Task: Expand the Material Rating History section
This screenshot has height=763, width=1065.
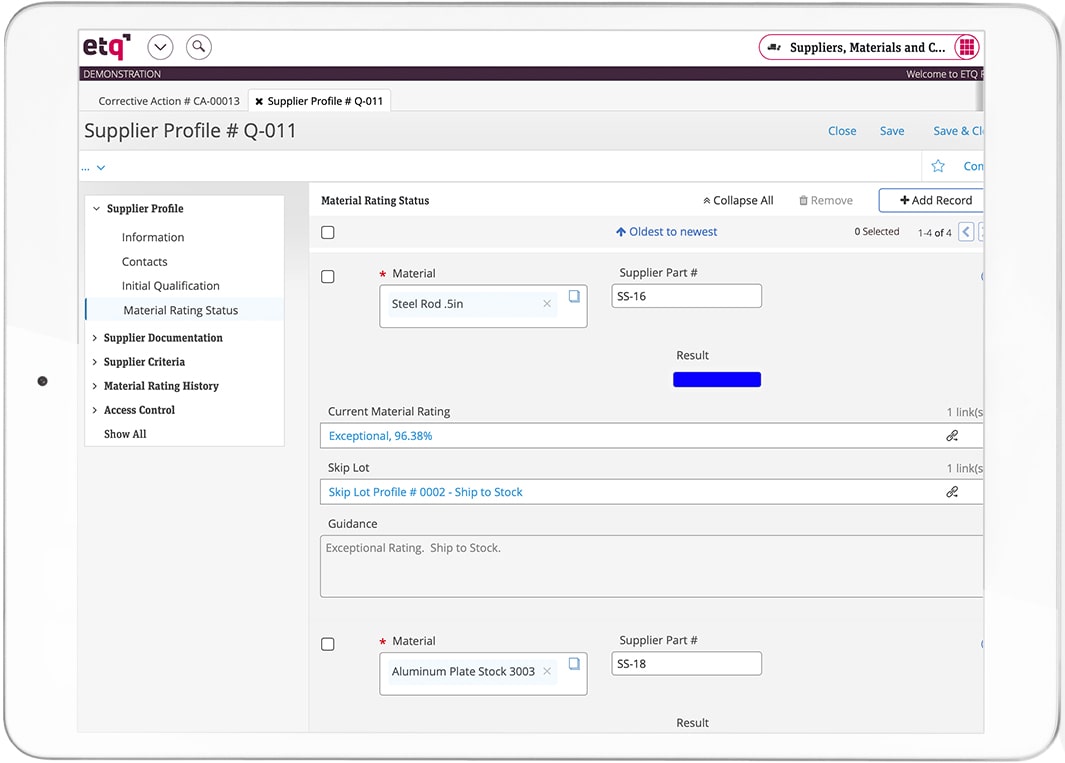Action: pos(95,386)
